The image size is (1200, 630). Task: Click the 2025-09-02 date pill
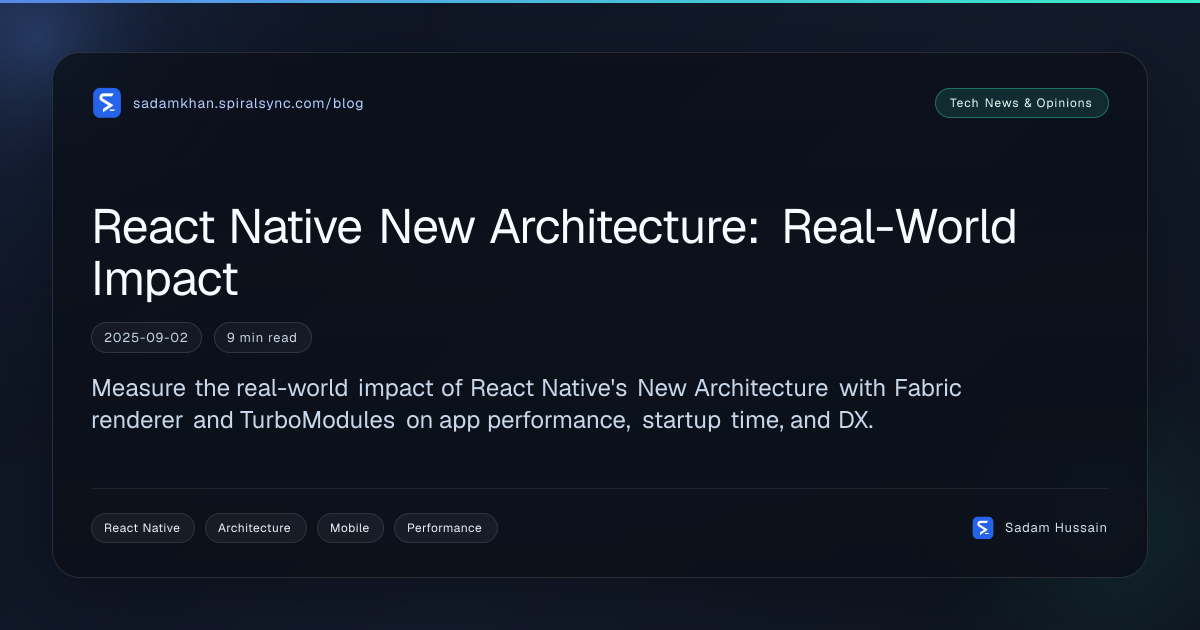(146, 338)
